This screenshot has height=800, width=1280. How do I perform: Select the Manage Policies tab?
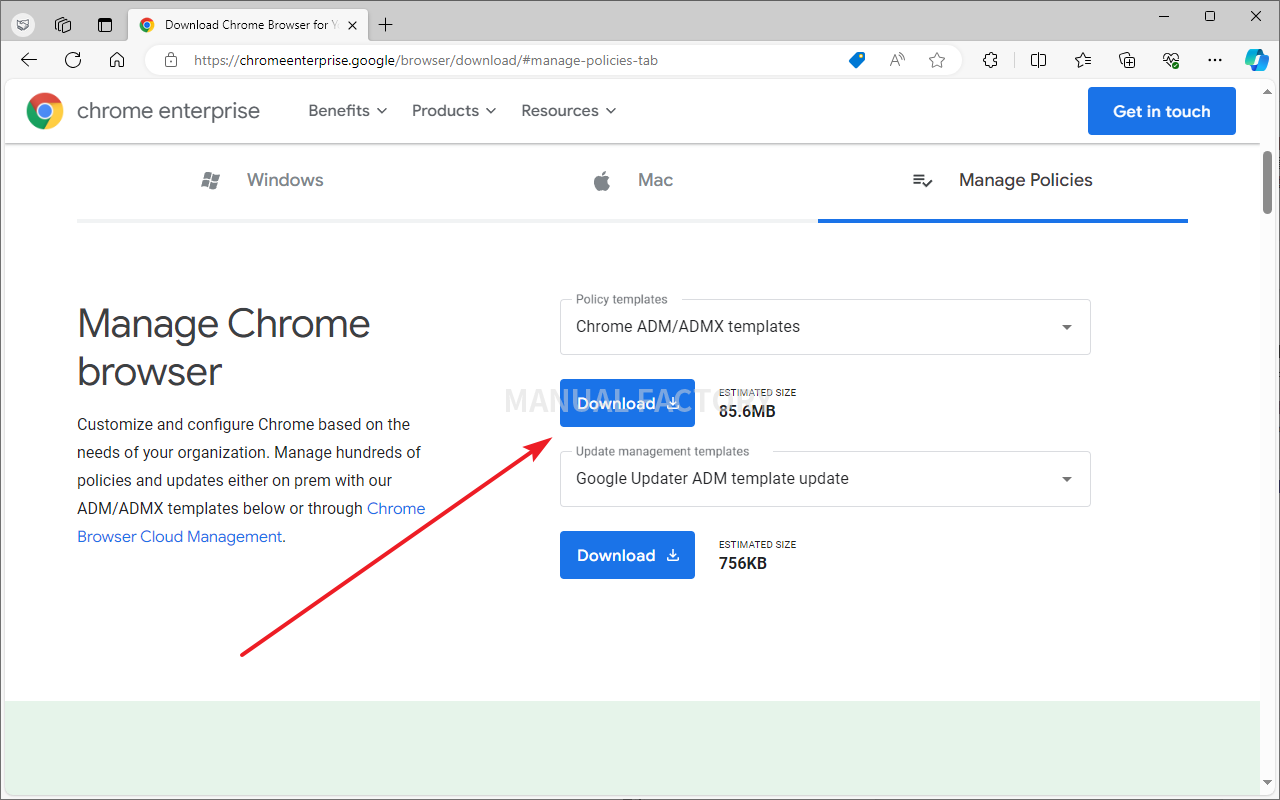[1003, 180]
